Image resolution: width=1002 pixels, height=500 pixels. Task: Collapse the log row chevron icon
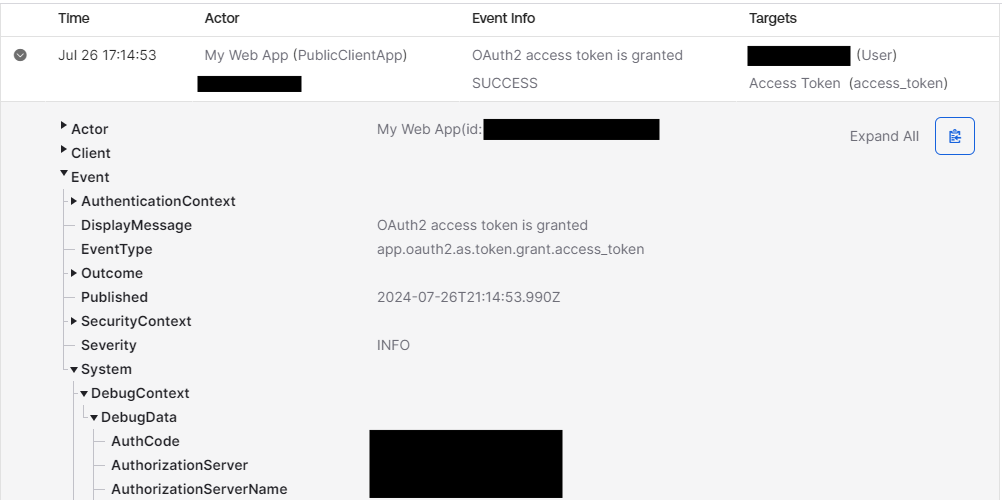click(x=20, y=56)
